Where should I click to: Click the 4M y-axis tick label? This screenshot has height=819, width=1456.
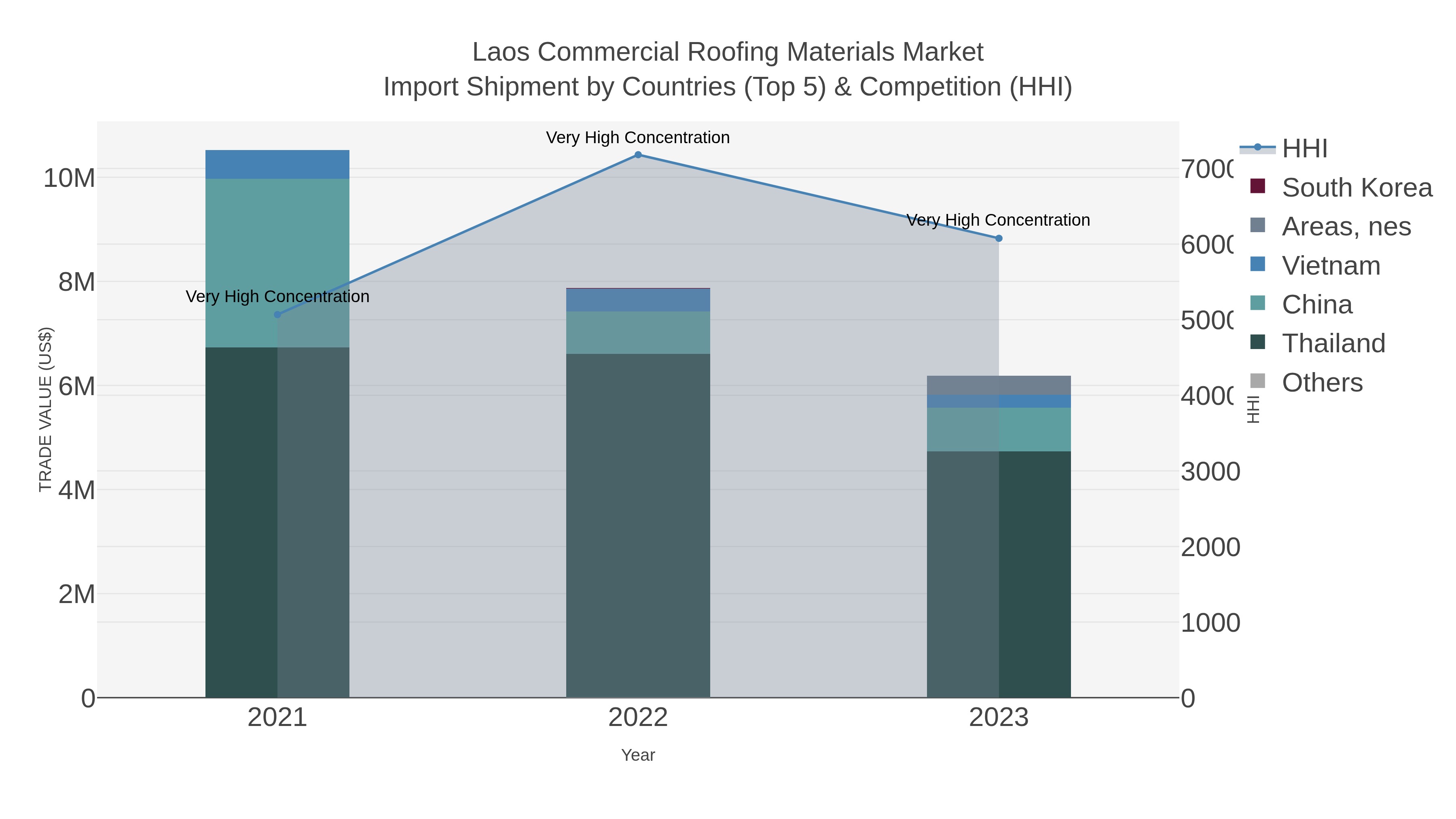tap(76, 490)
